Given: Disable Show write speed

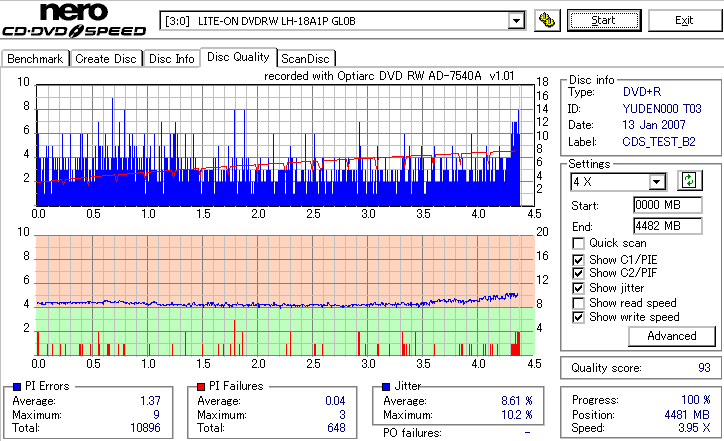Looking at the screenshot, I should click(x=578, y=317).
